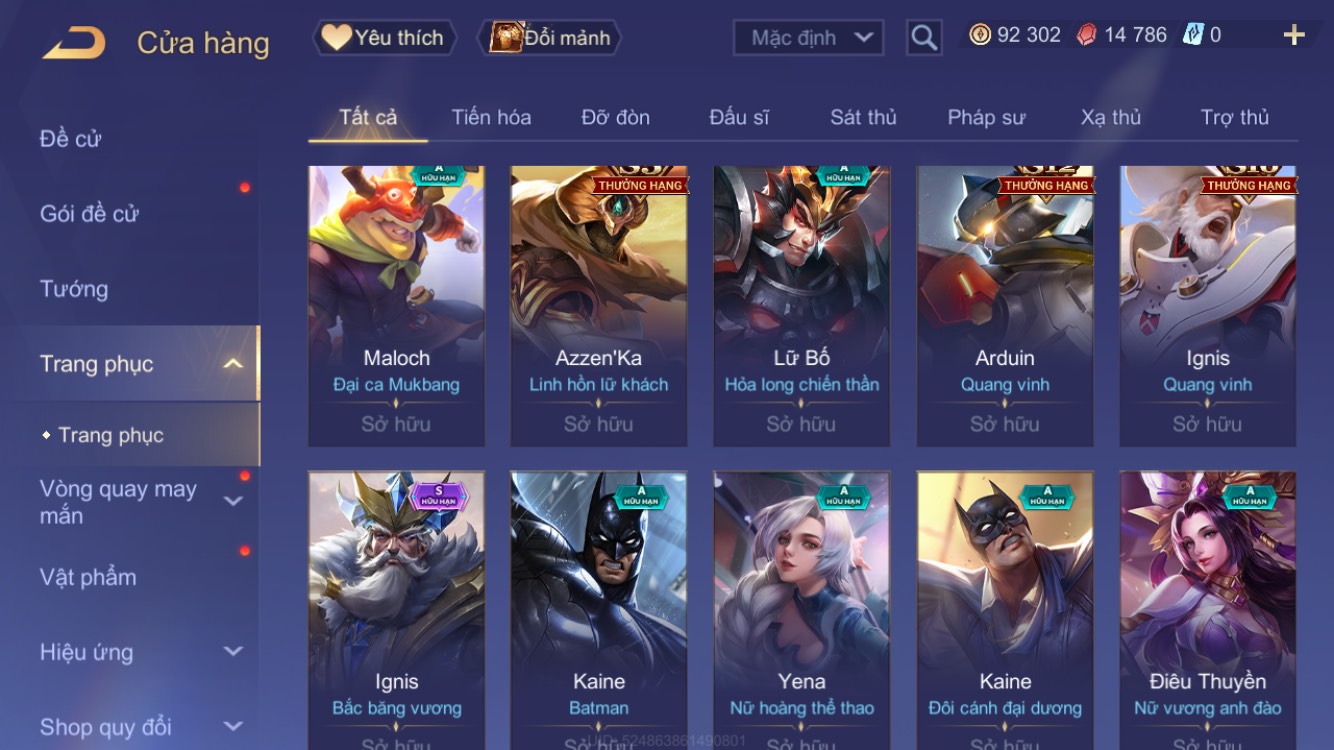
Task: Tap the red gem currency icon
Action: click(1086, 35)
